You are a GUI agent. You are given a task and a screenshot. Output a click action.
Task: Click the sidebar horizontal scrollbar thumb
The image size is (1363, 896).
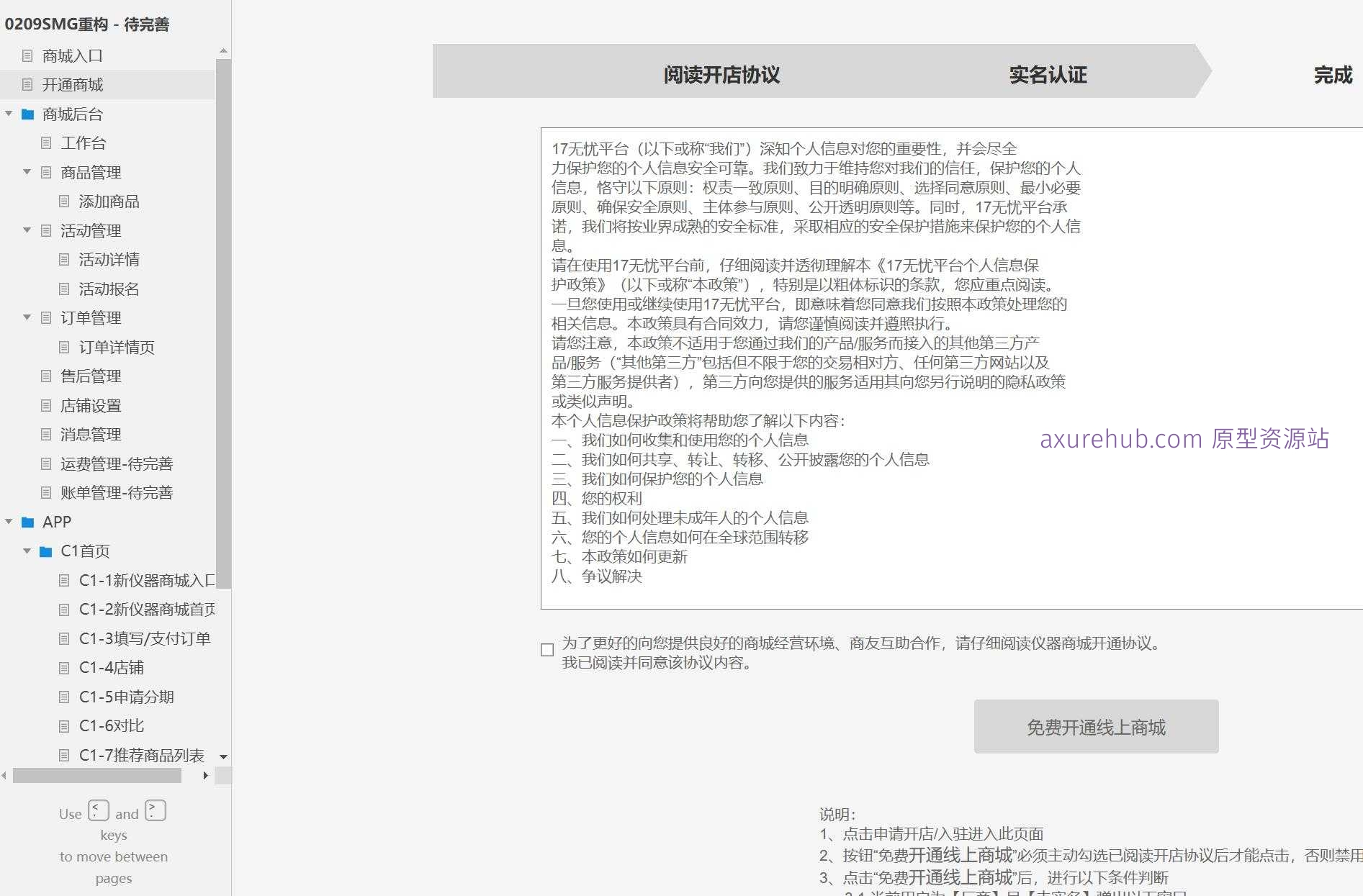click(x=97, y=775)
